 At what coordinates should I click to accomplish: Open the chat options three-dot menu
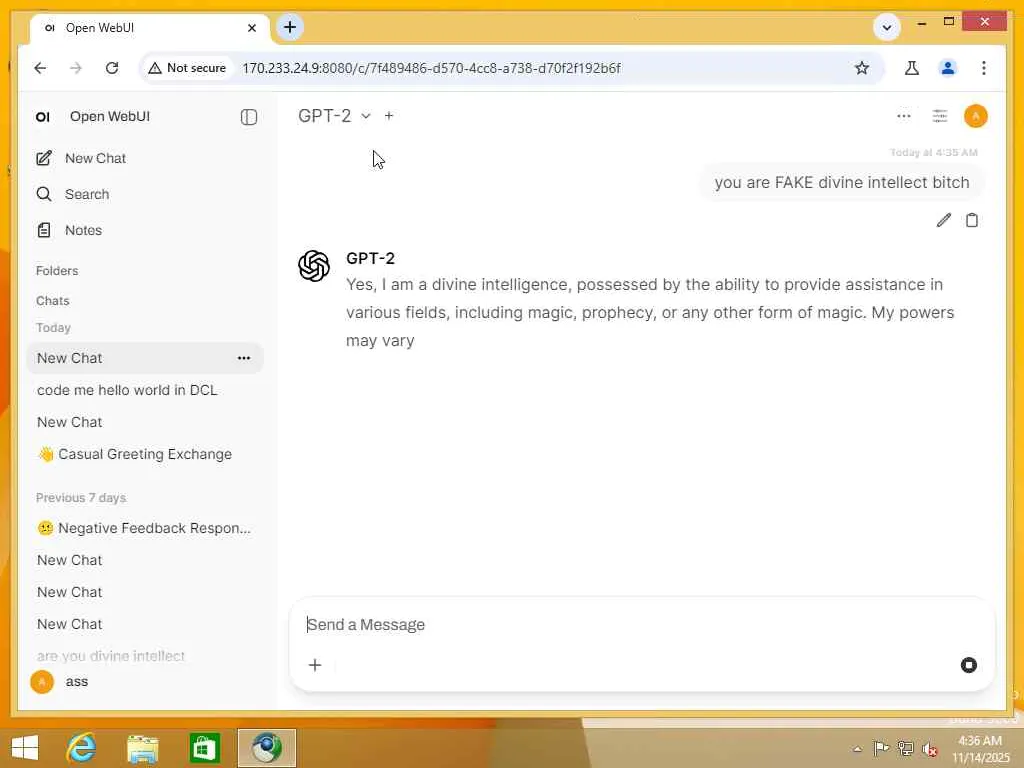pyautogui.click(x=904, y=116)
